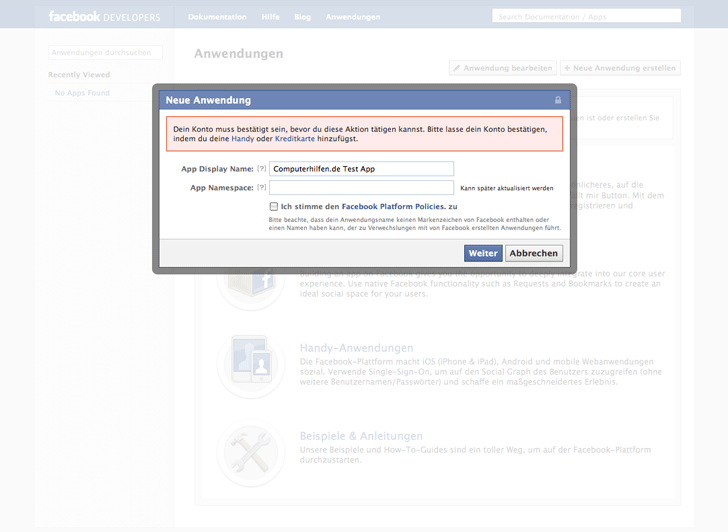
Task: Click the Handy-Anwendungen devices icon
Action: [251, 364]
